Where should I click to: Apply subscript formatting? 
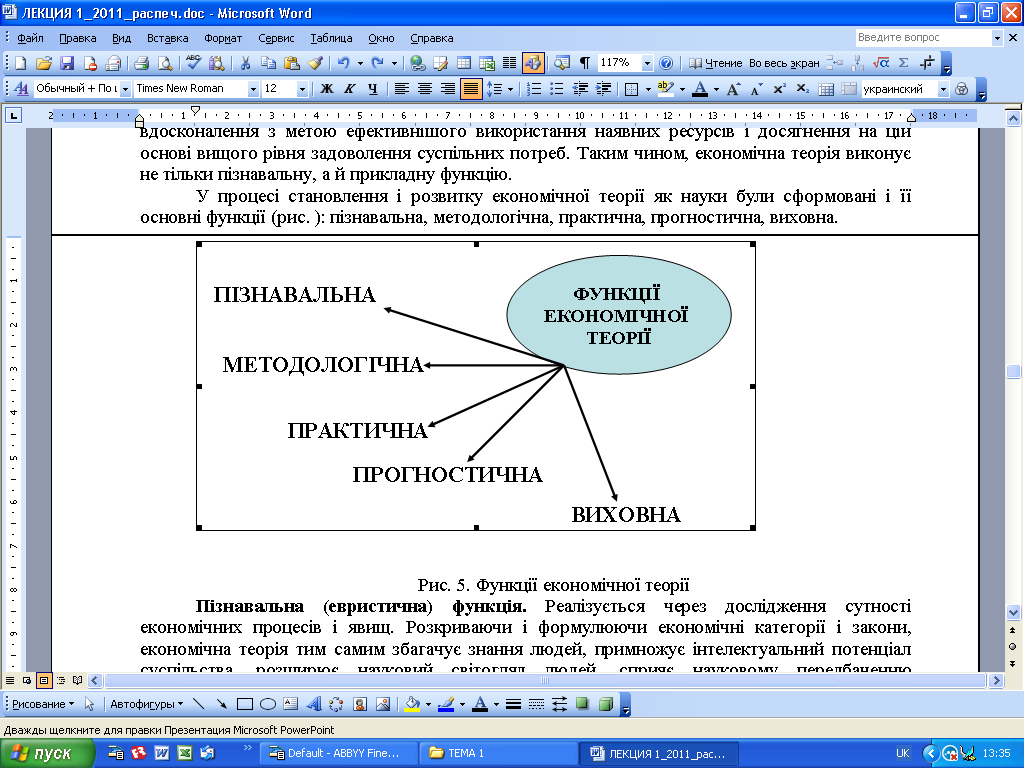(803, 89)
